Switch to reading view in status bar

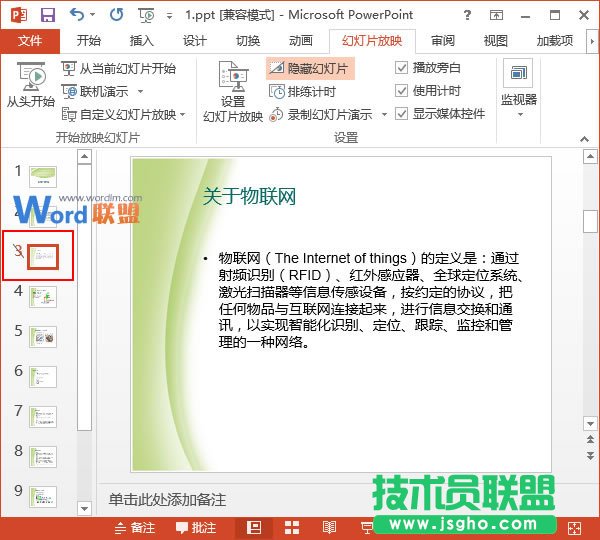click(330, 527)
